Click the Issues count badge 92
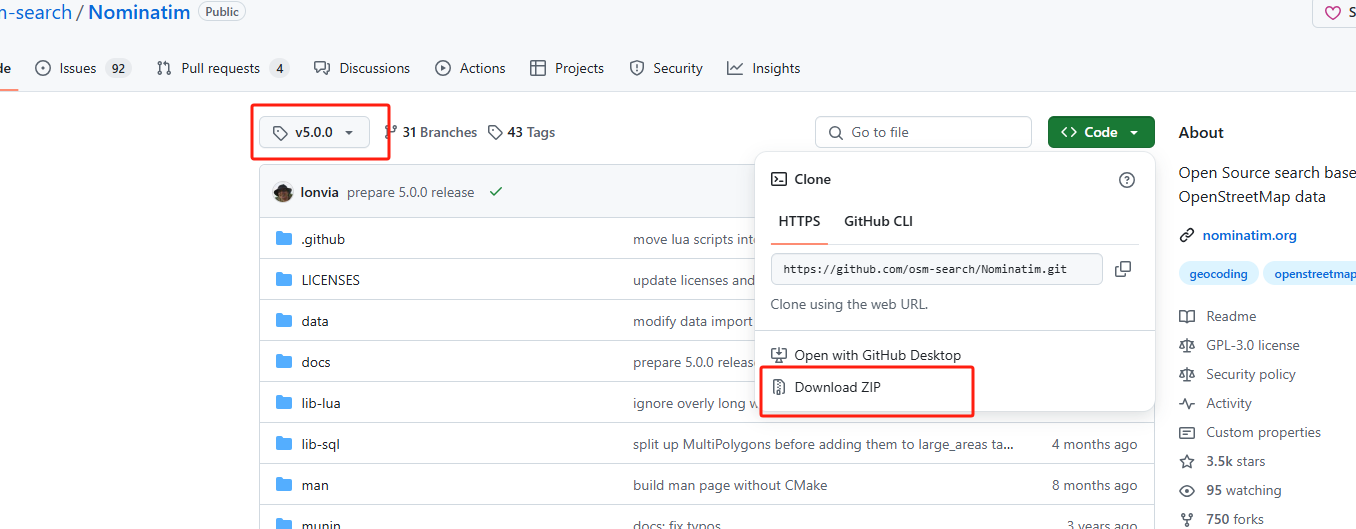 pos(119,68)
